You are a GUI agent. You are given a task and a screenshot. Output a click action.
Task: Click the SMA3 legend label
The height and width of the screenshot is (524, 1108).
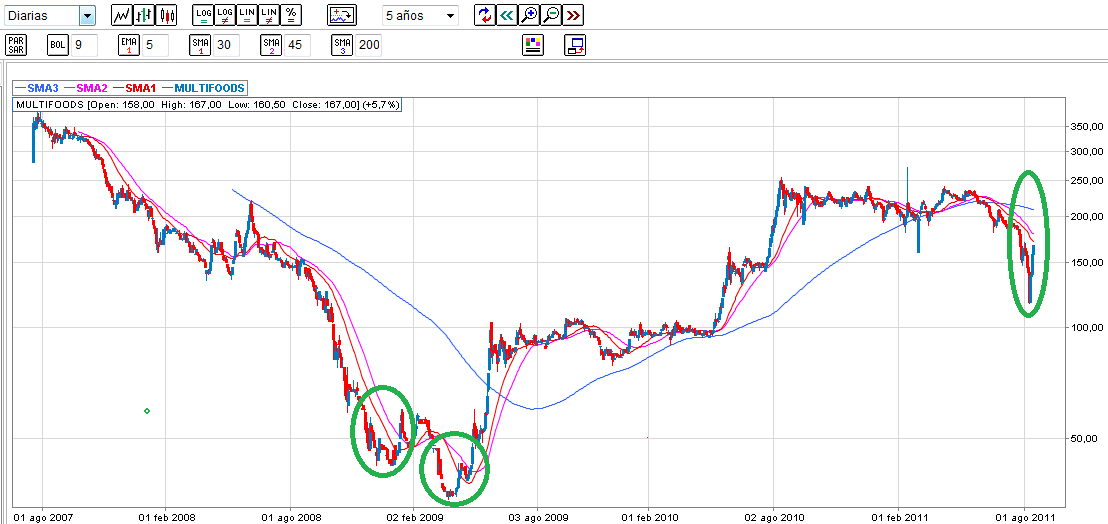click(43, 88)
